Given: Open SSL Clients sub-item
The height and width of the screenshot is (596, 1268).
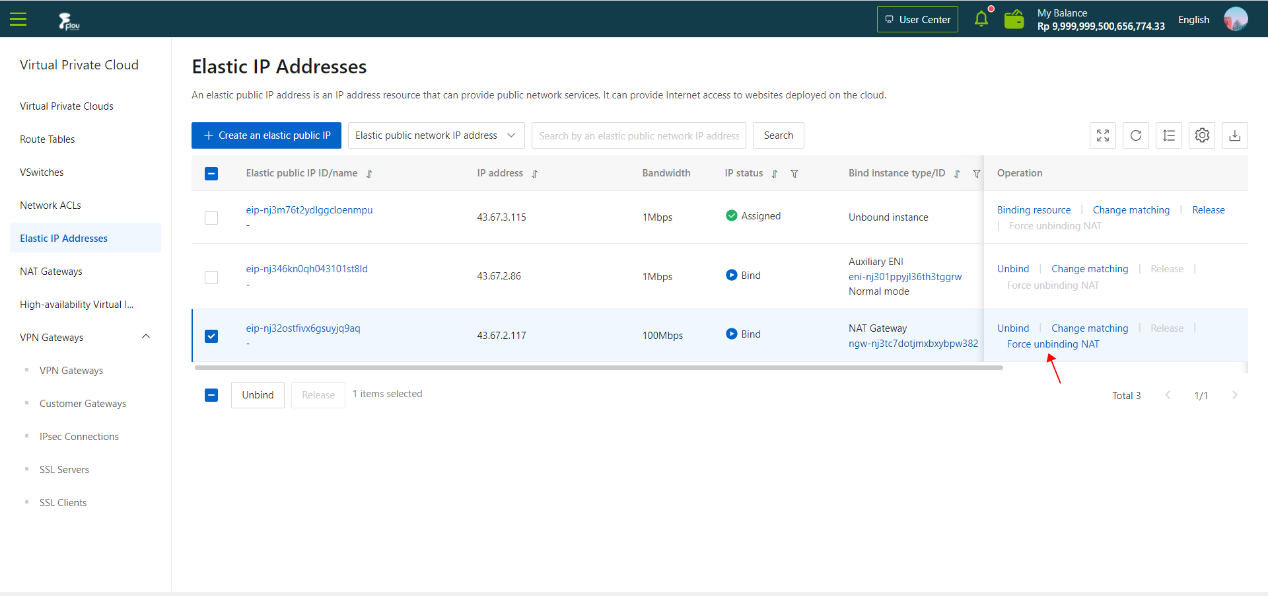Looking at the screenshot, I should [63, 502].
